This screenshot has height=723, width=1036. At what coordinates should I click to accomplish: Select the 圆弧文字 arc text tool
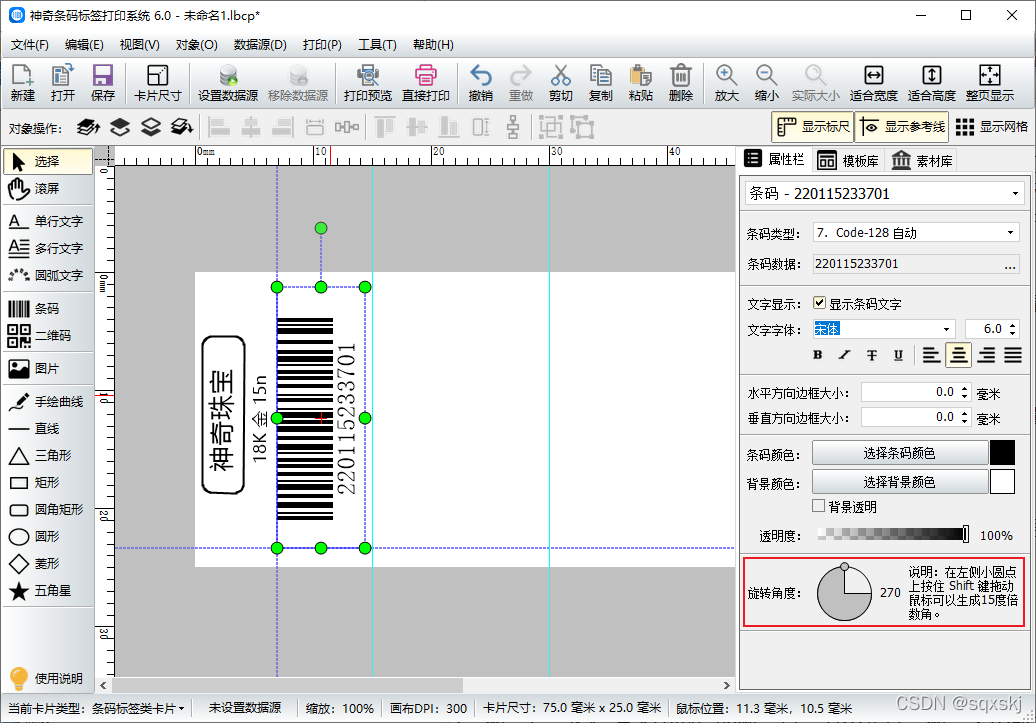(48, 276)
